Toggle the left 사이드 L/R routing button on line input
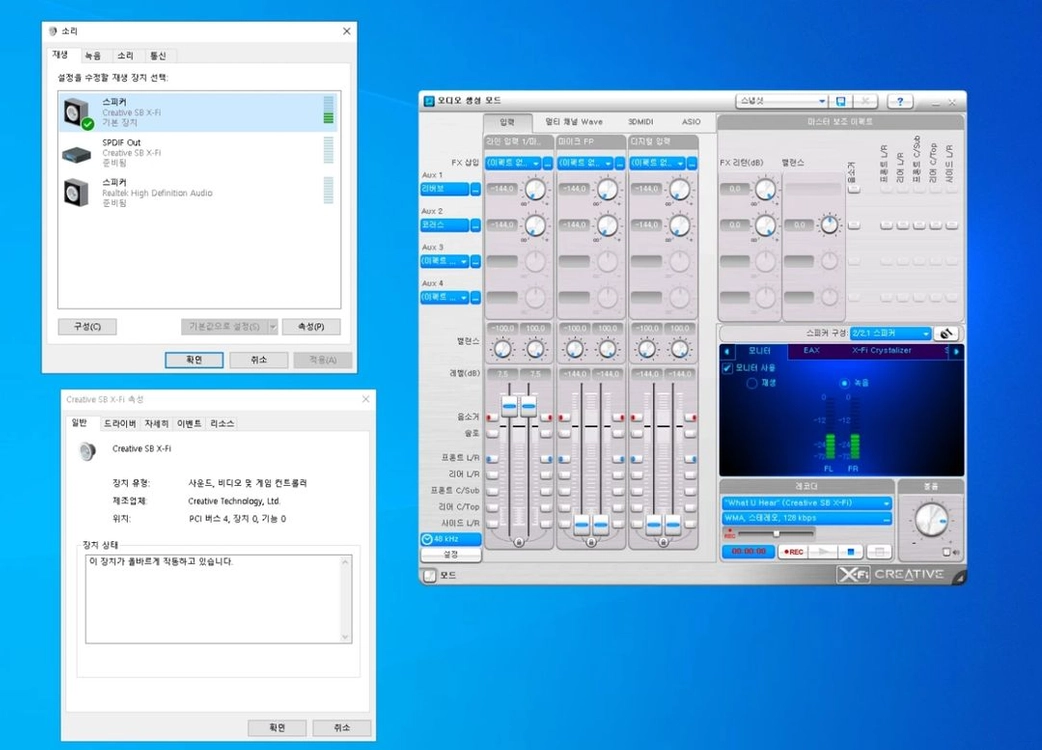Screen dimensions: 1042x750 (x=492, y=523)
